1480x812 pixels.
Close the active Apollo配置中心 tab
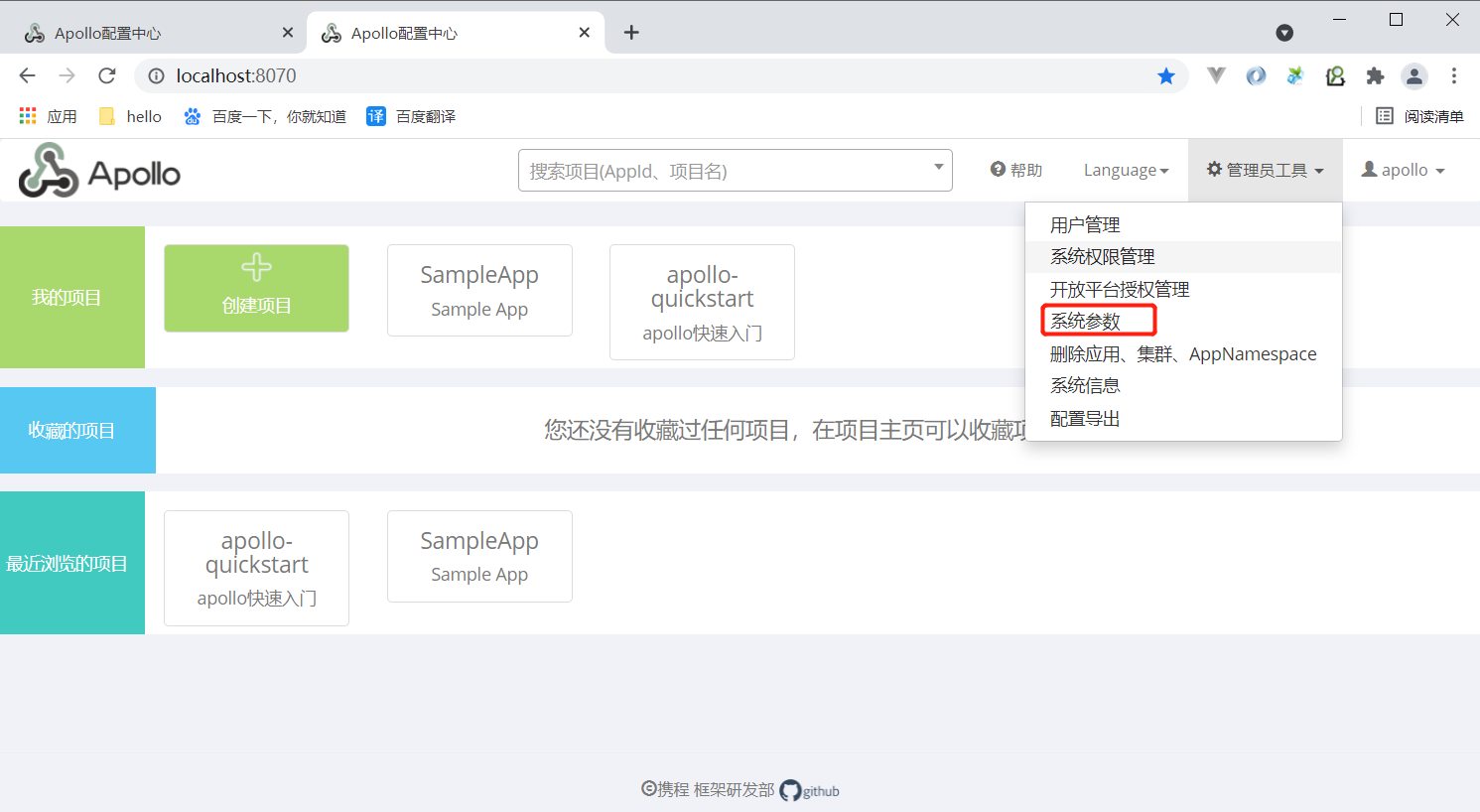point(585,33)
